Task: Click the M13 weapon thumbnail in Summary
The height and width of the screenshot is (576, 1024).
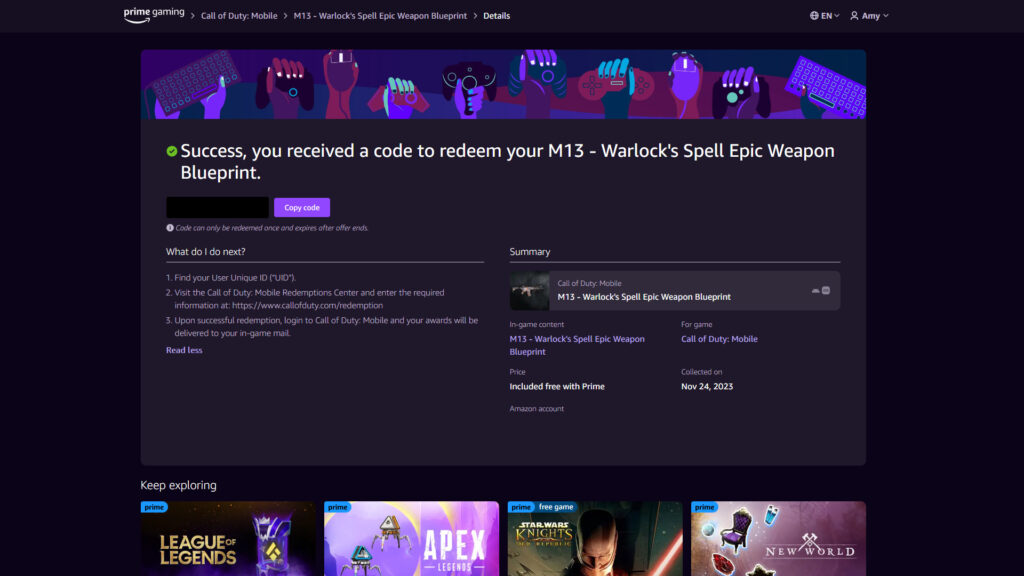Action: point(530,291)
